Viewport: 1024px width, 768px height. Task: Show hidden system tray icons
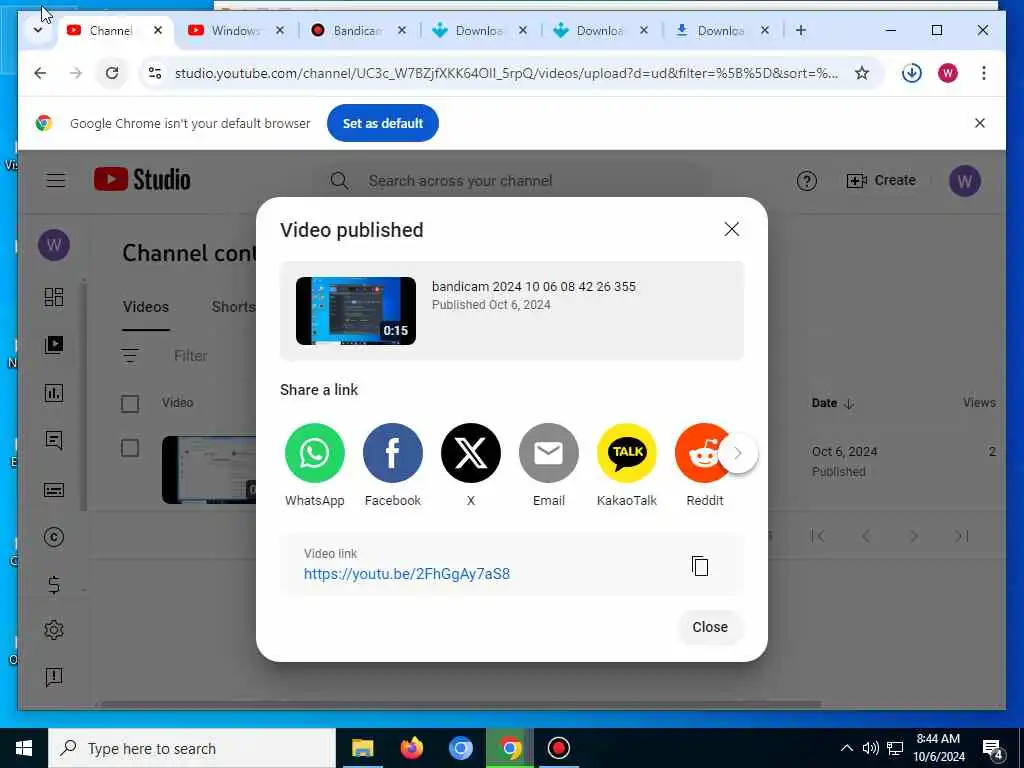(x=846, y=748)
